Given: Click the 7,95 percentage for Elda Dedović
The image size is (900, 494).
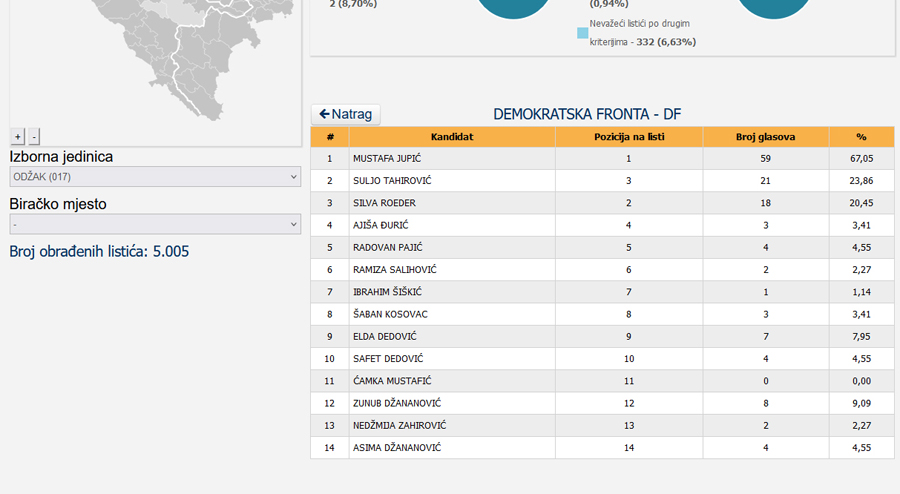Looking at the screenshot, I should (862, 337).
